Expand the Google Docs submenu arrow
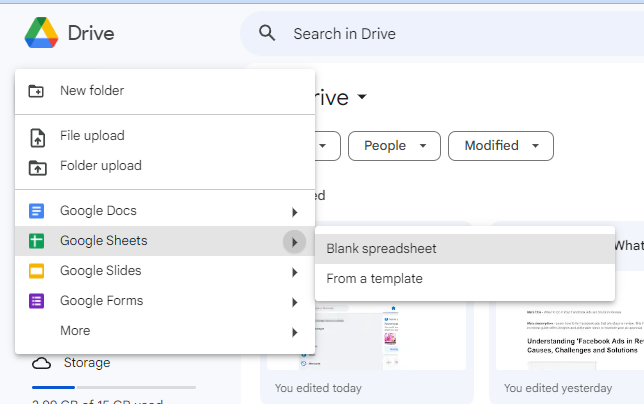Screen dimensions: 644x404 tap(294, 212)
